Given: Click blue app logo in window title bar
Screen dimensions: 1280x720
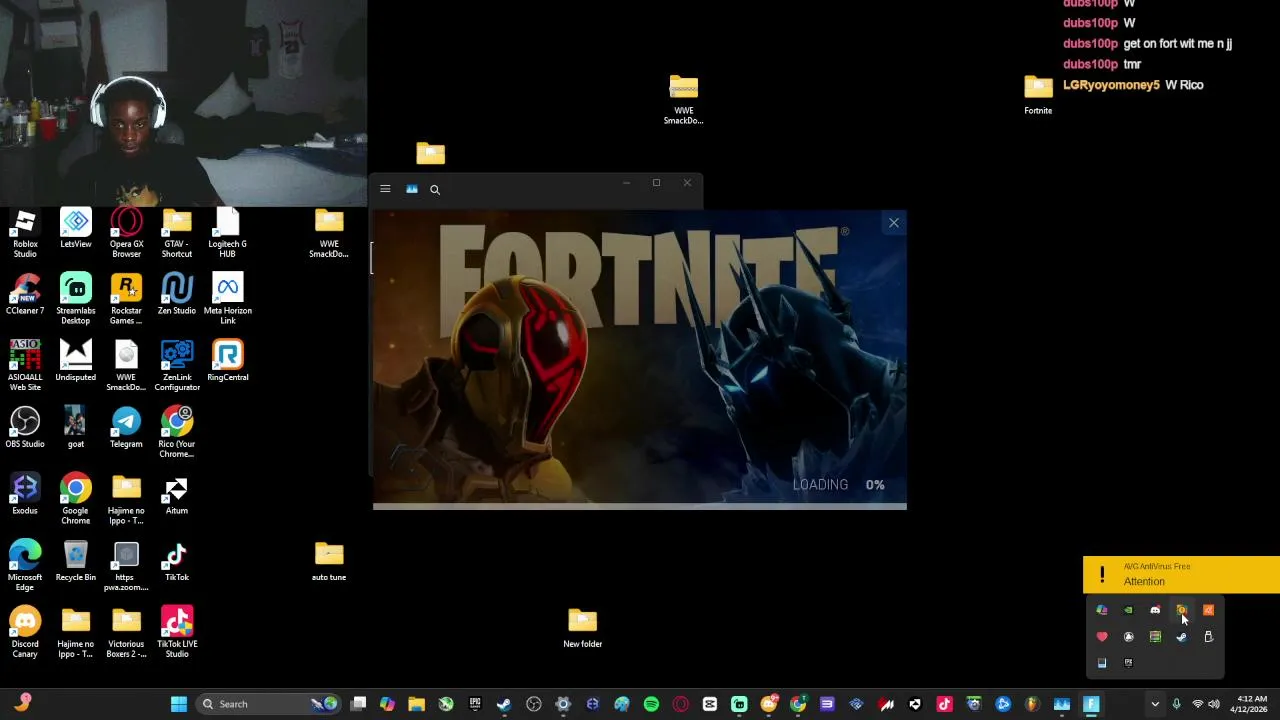Looking at the screenshot, I should pyautogui.click(x=411, y=189).
